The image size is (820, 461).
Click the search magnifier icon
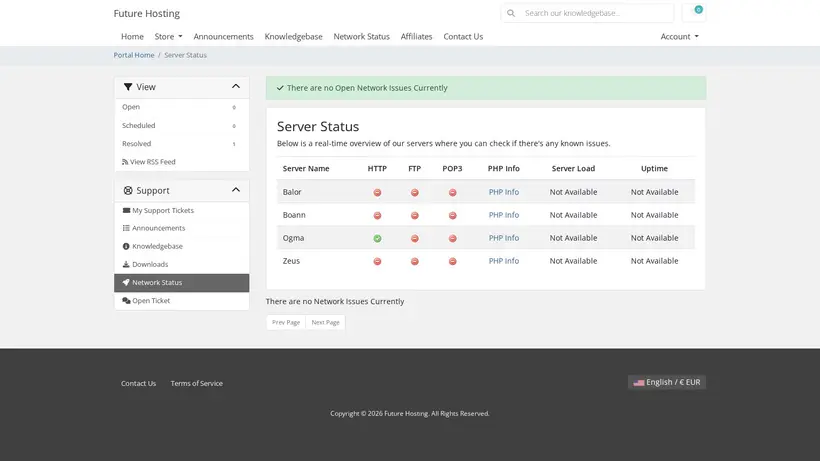click(x=511, y=13)
